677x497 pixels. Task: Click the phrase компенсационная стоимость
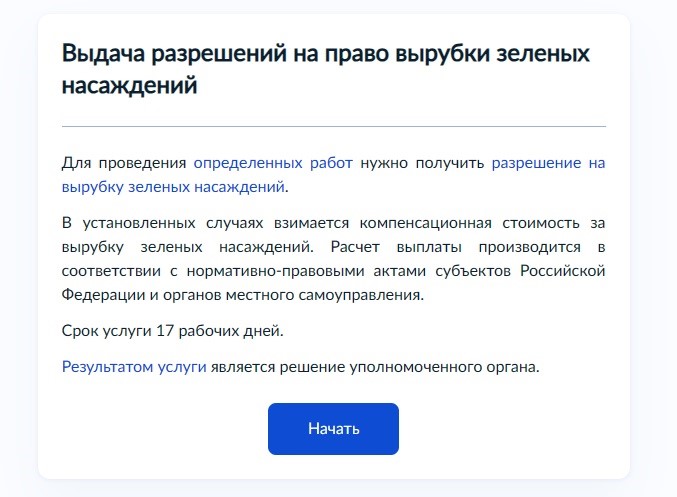pos(470,223)
